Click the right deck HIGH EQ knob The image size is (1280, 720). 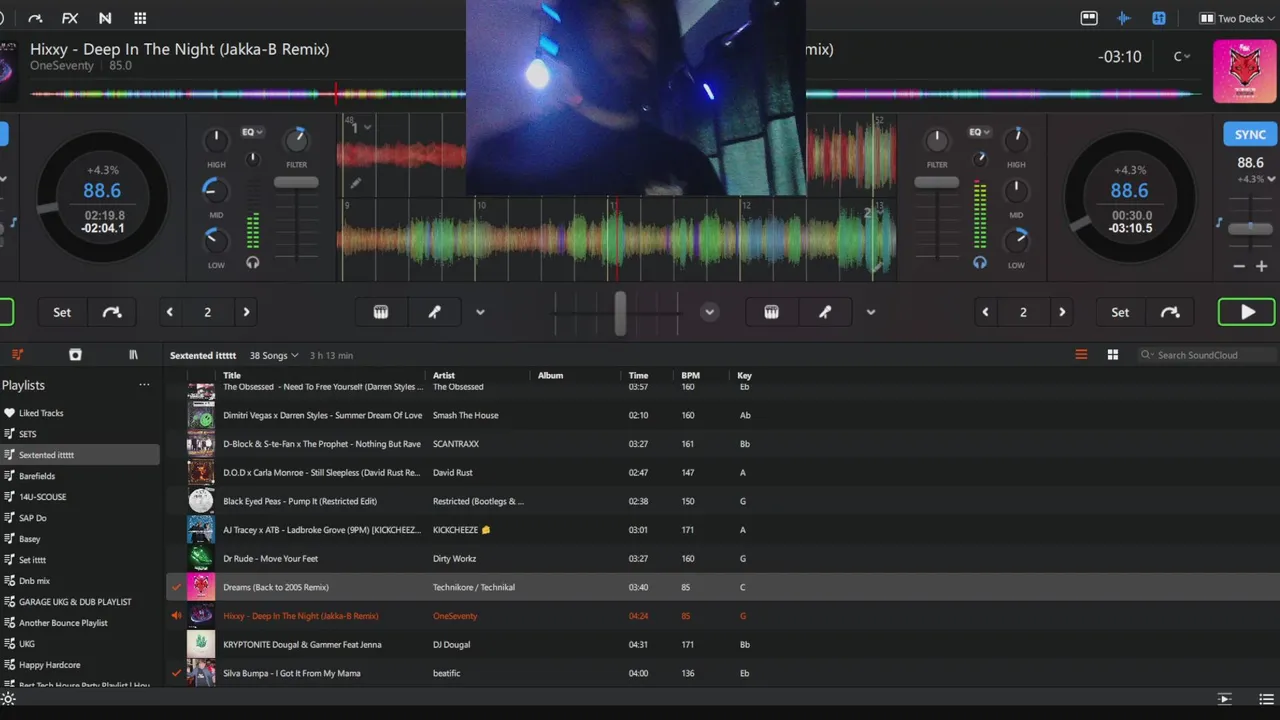1016,141
